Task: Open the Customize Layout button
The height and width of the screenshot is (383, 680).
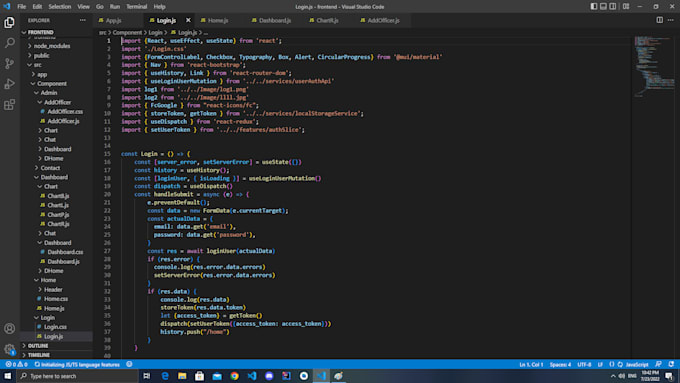Action: pos(626,7)
